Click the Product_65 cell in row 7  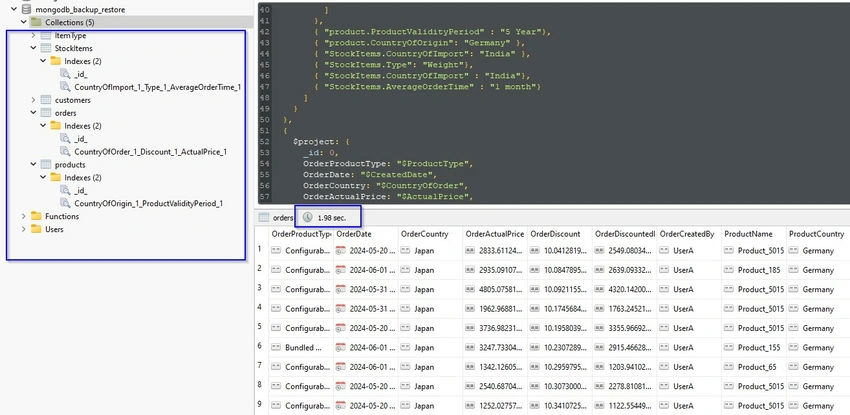tap(753, 367)
